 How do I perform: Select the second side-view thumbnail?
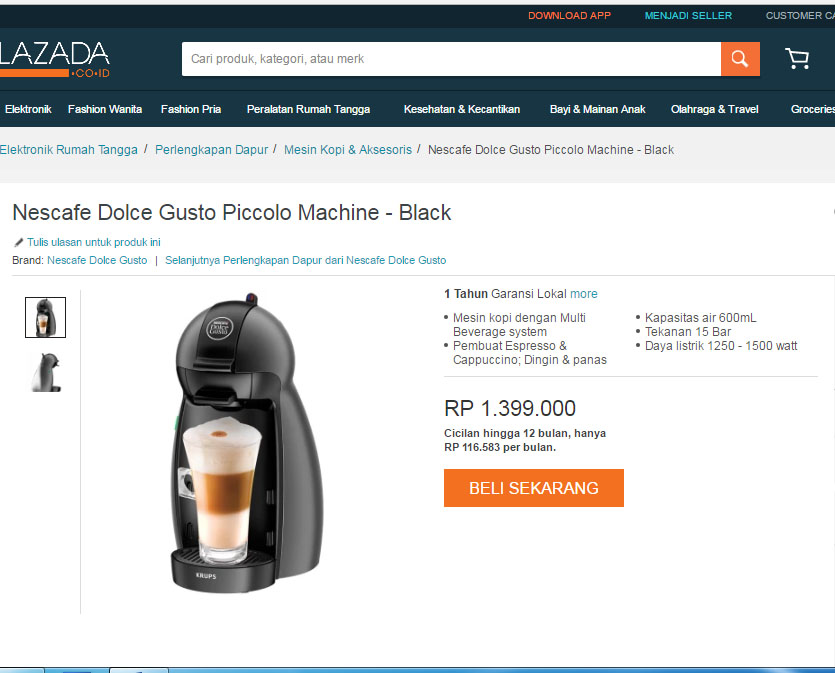click(x=46, y=373)
